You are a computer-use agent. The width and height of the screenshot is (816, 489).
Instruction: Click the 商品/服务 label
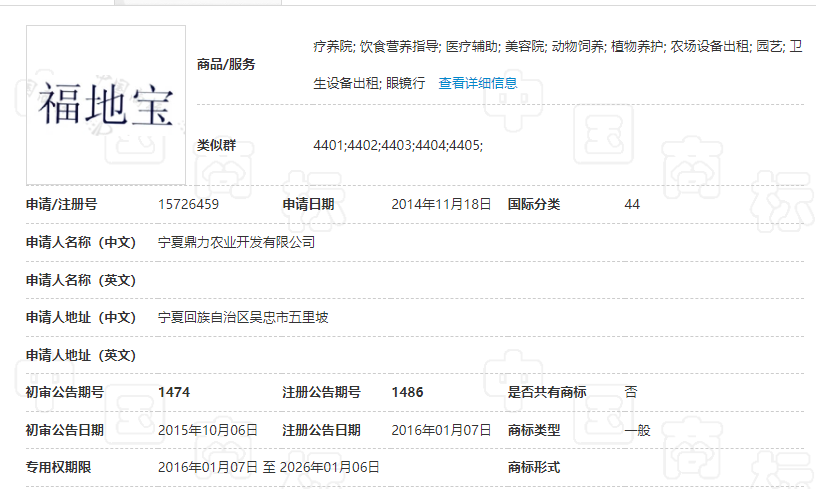[x=226, y=64]
